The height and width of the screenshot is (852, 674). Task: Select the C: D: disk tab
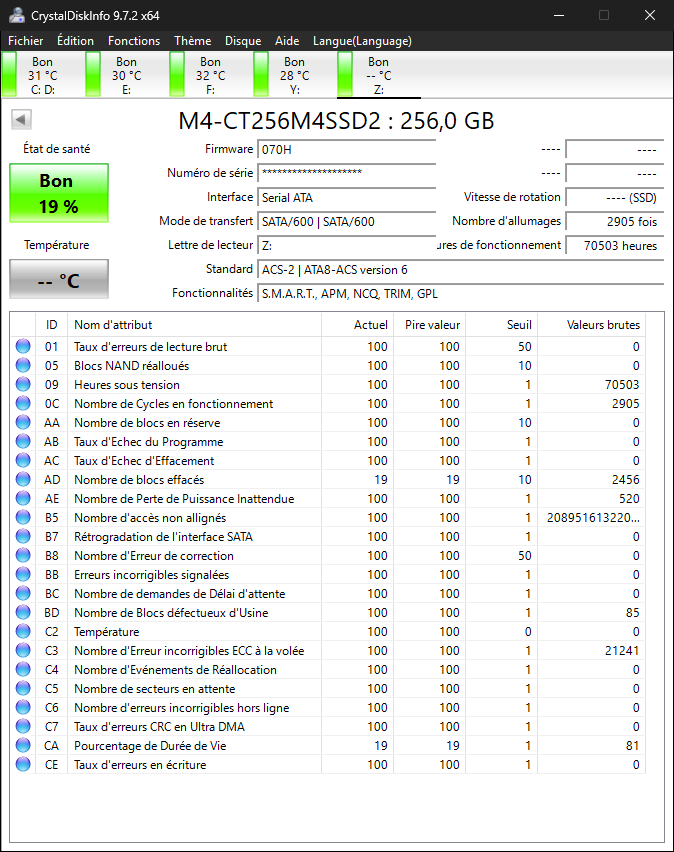(42, 76)
